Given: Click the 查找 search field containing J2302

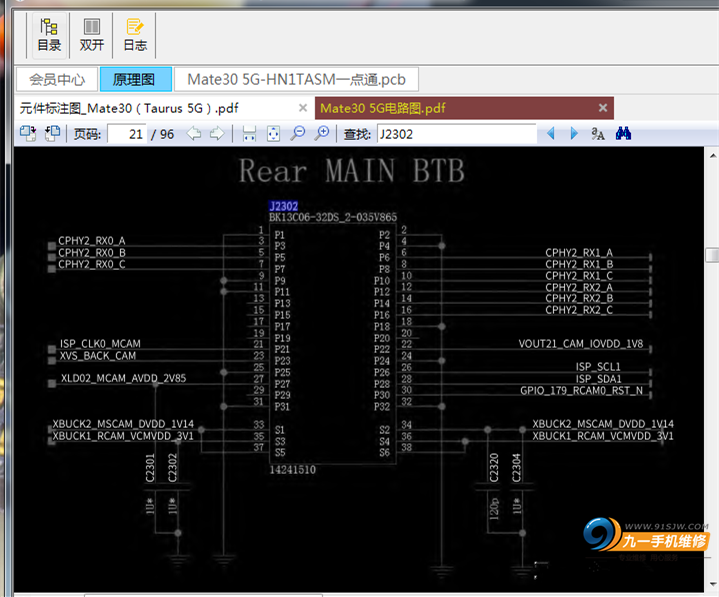Looking at the screenshot, I should click(457, 134).
